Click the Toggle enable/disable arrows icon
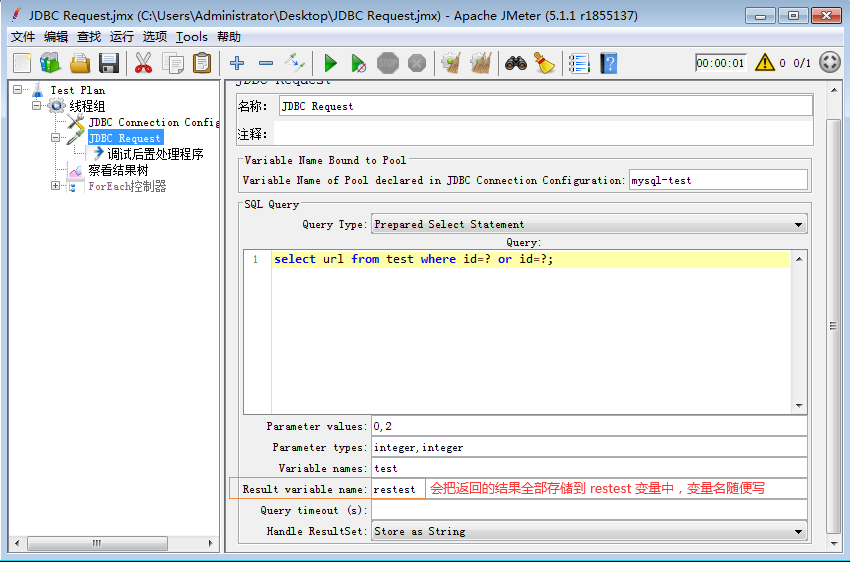Screen dimensions: 850x562 pos(295,63)
